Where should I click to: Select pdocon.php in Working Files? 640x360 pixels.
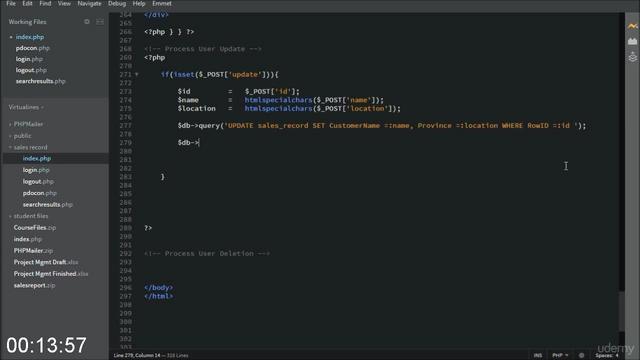(x=33, y=48)
